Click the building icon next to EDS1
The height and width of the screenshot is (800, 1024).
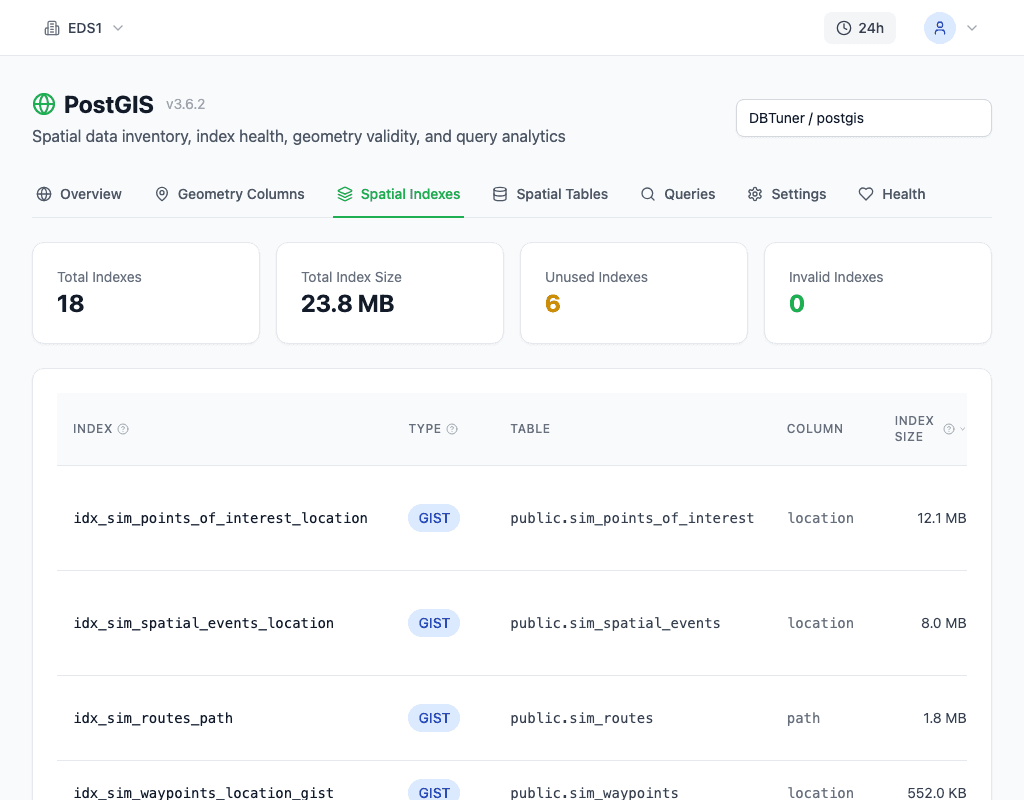[x=52, y=28]
